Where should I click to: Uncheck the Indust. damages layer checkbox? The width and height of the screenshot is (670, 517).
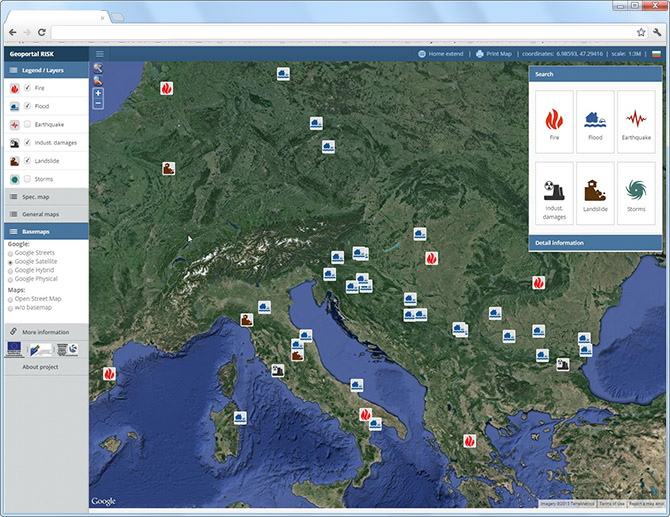click(x=27, y=142)
